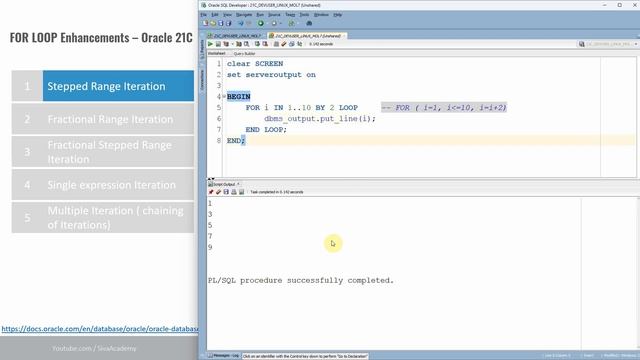Click the To Upper/Lower/InitCap icon
This screenshot has width=640, height=360.
300,44
